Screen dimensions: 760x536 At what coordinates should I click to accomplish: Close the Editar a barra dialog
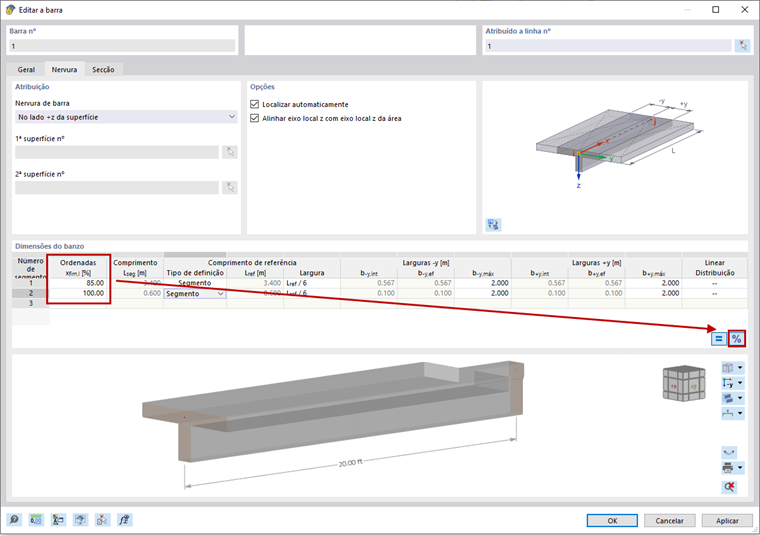[744, 10]
